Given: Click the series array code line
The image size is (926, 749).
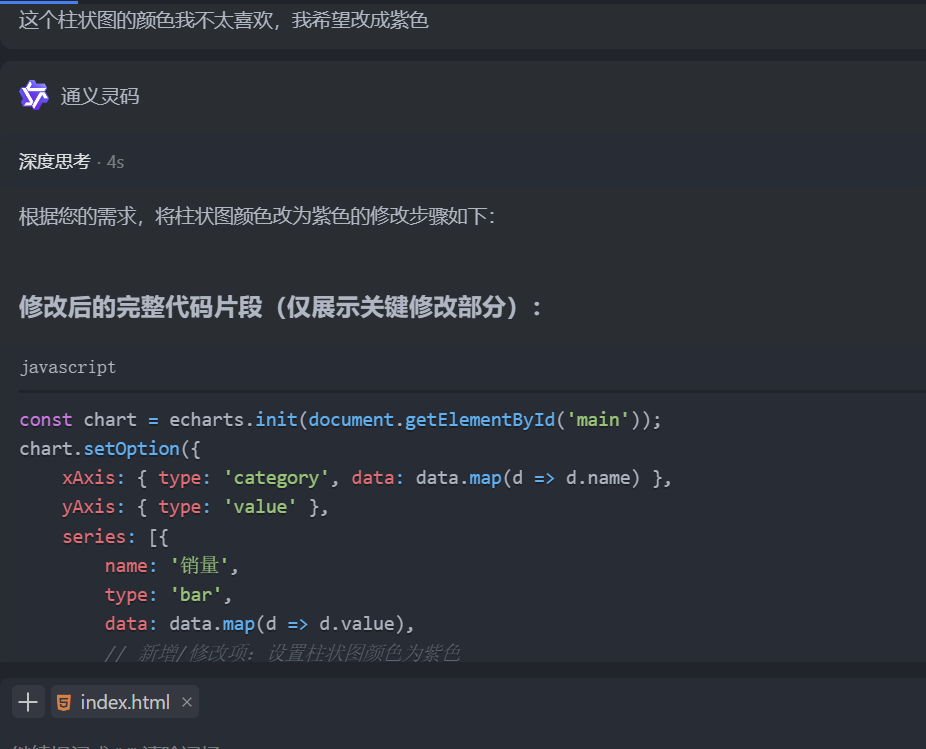Looking at the screenshot, I should [115, 536].
